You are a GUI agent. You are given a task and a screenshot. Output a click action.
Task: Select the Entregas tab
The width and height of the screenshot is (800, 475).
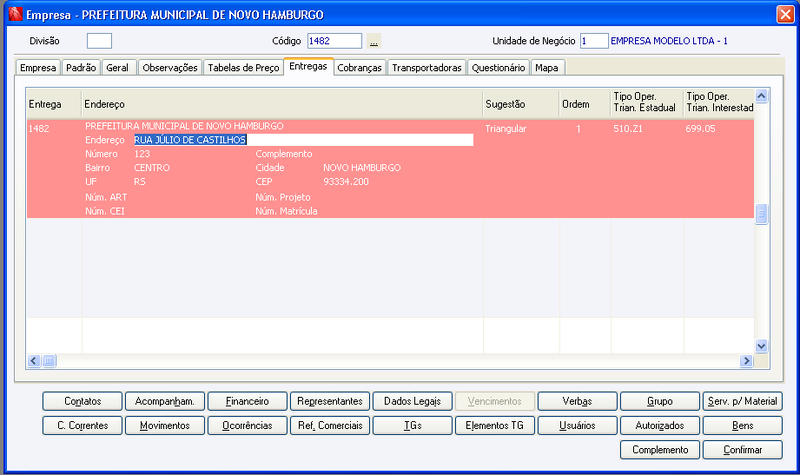(308, 66)
